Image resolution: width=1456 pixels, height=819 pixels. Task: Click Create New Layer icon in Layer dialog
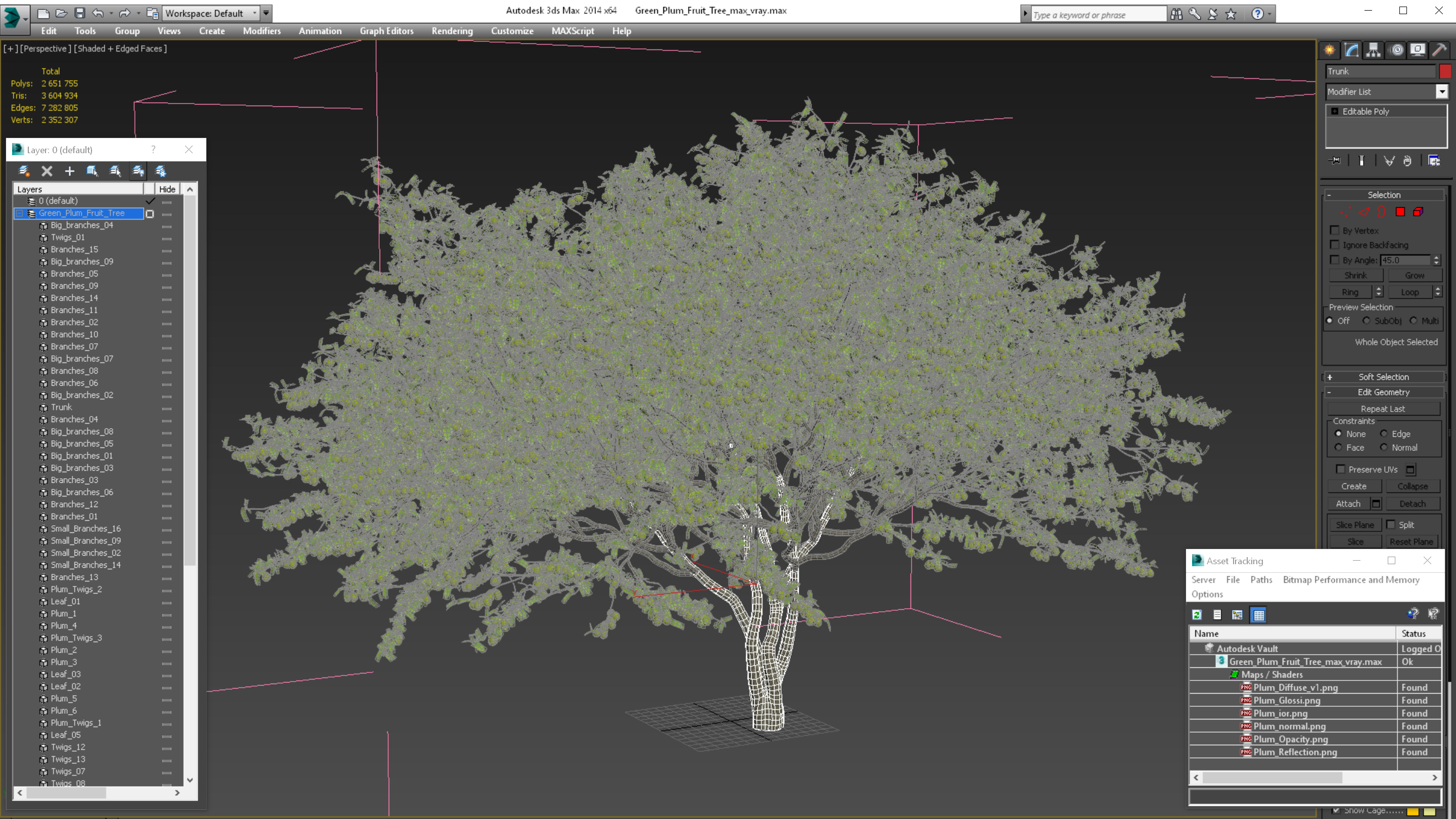pyautogui.click(x=24, y=171)
